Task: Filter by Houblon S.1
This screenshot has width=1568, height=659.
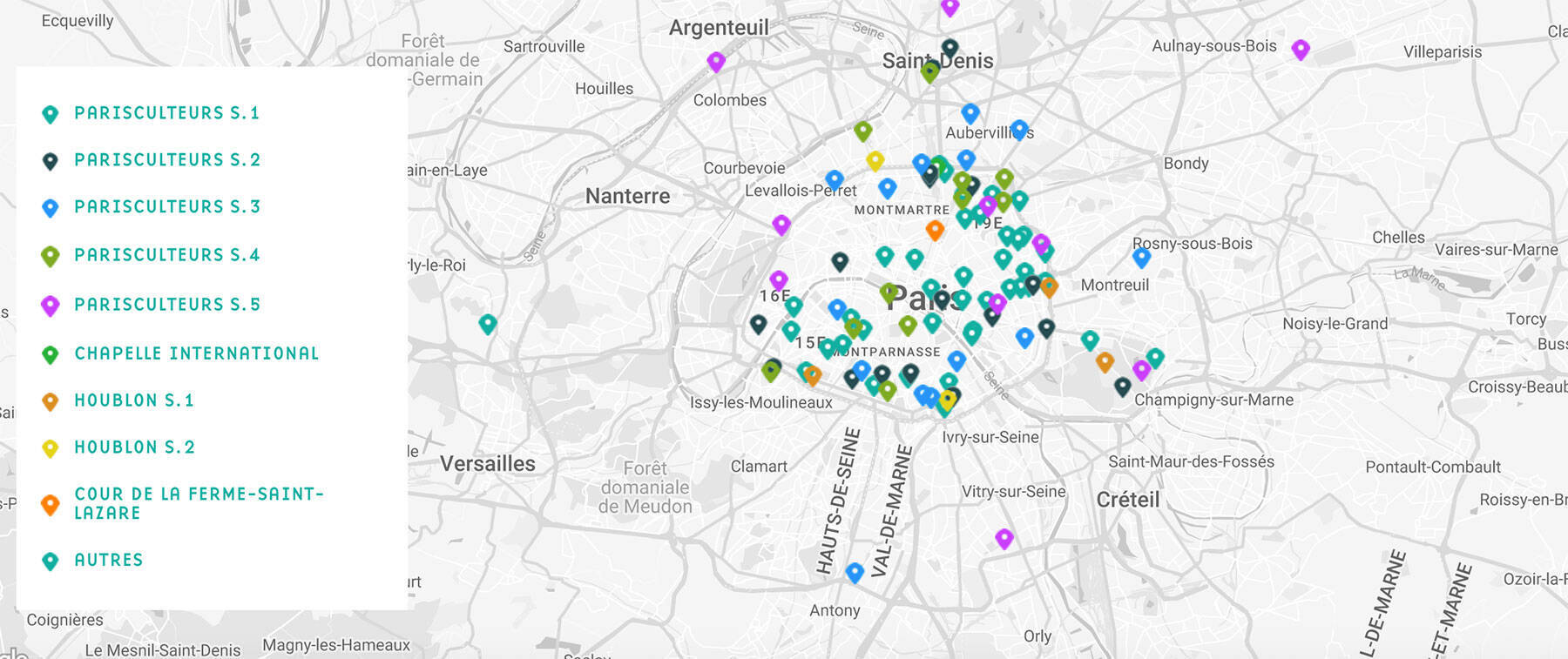Action: click(x=134, y=400)
